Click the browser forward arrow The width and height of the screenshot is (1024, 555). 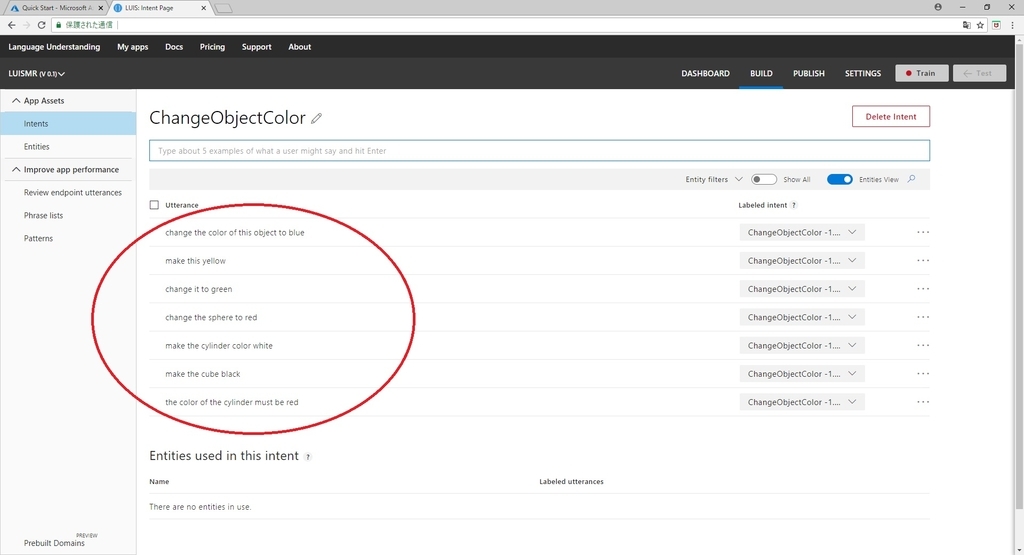coord(27,25)
